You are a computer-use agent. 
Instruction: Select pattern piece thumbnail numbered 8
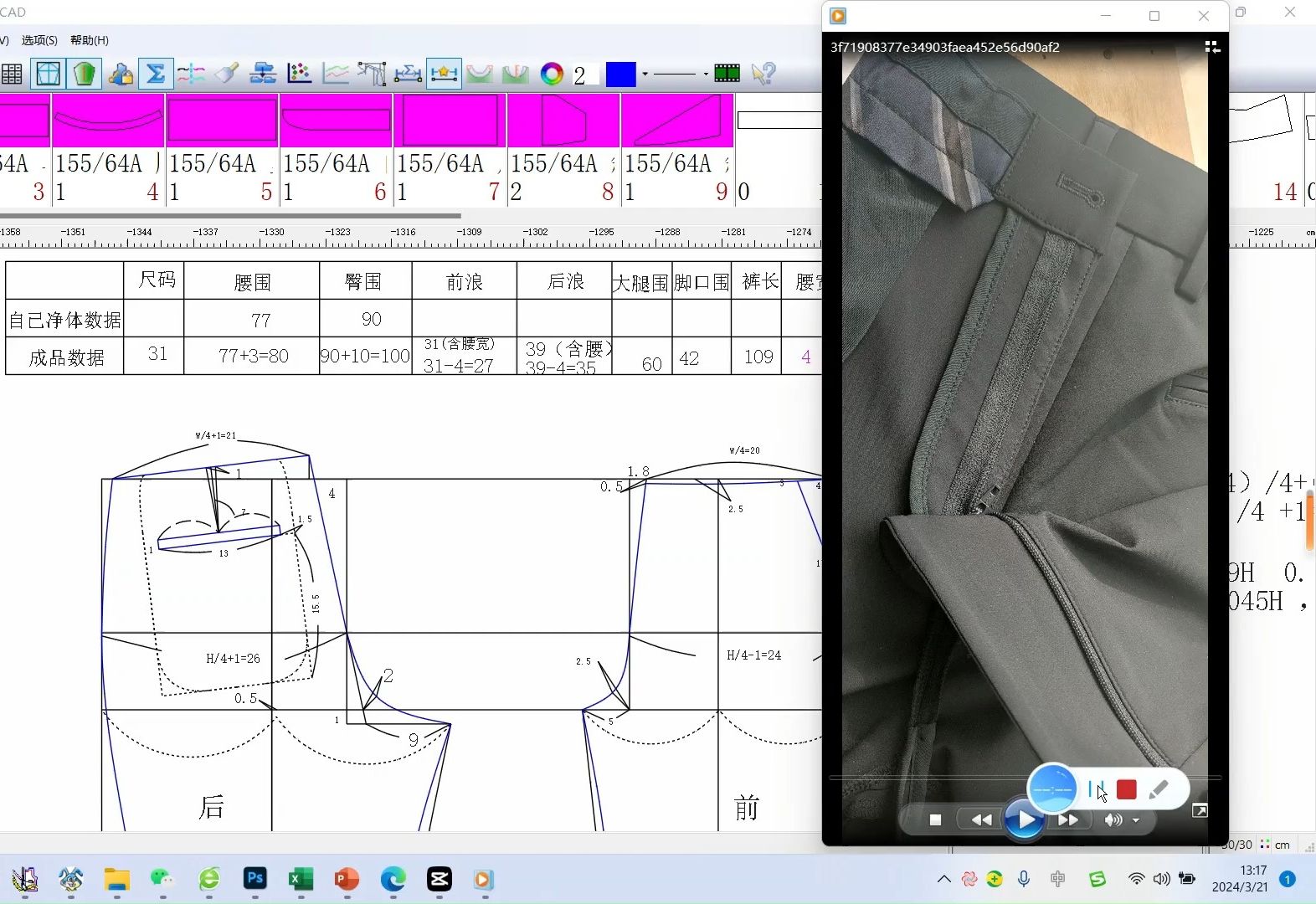pos(563,149)
